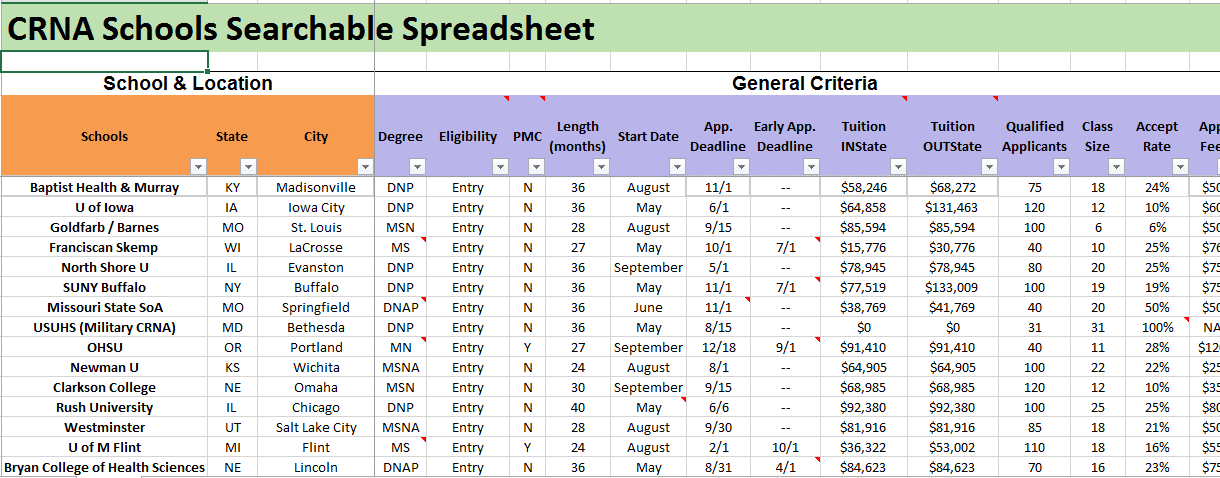Select the Newman U school cell
The height and width of the screenshot is (478, 1220).
point(104,367)
